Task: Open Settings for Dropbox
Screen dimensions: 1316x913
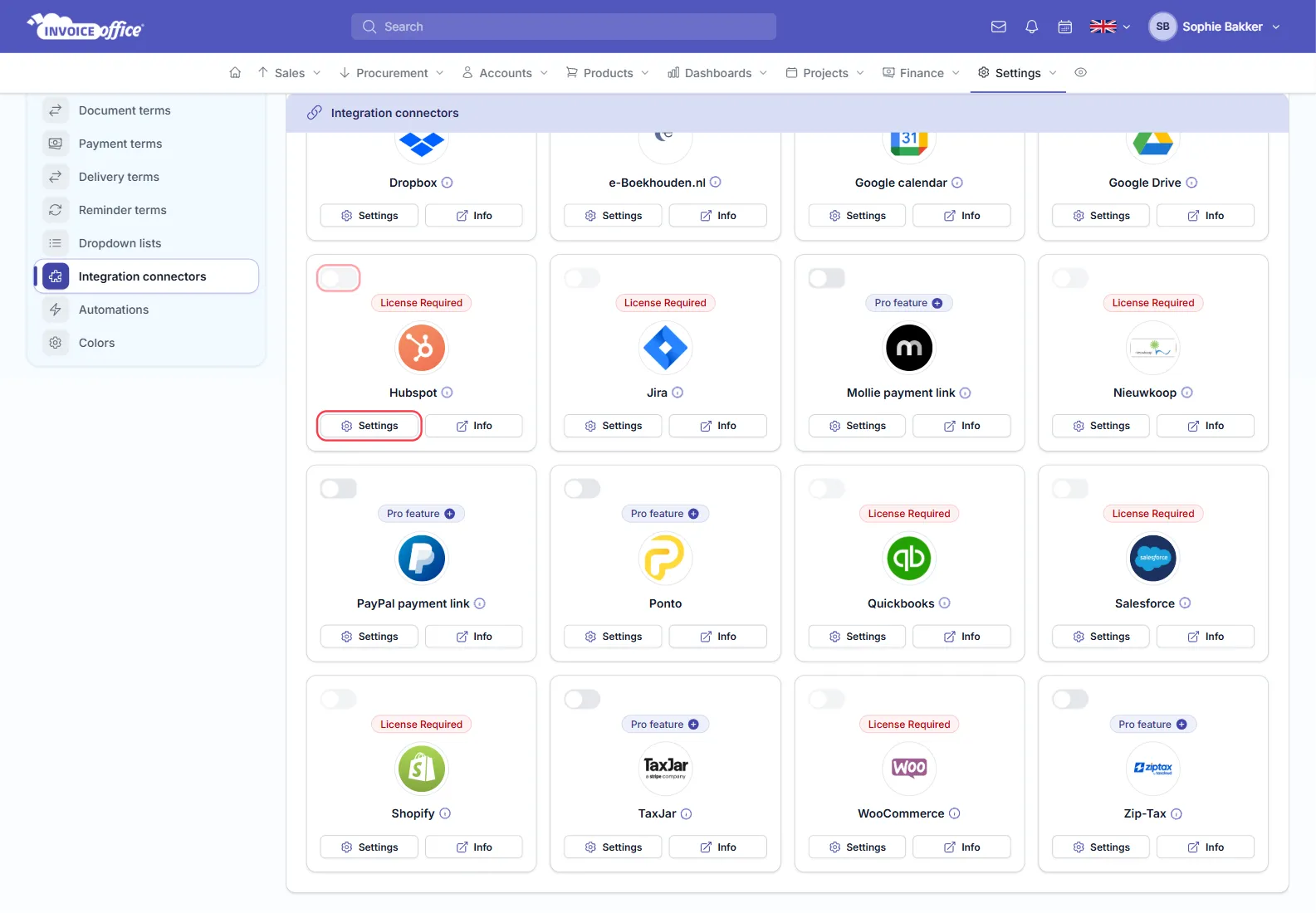Action: click(x=369, y=216)
